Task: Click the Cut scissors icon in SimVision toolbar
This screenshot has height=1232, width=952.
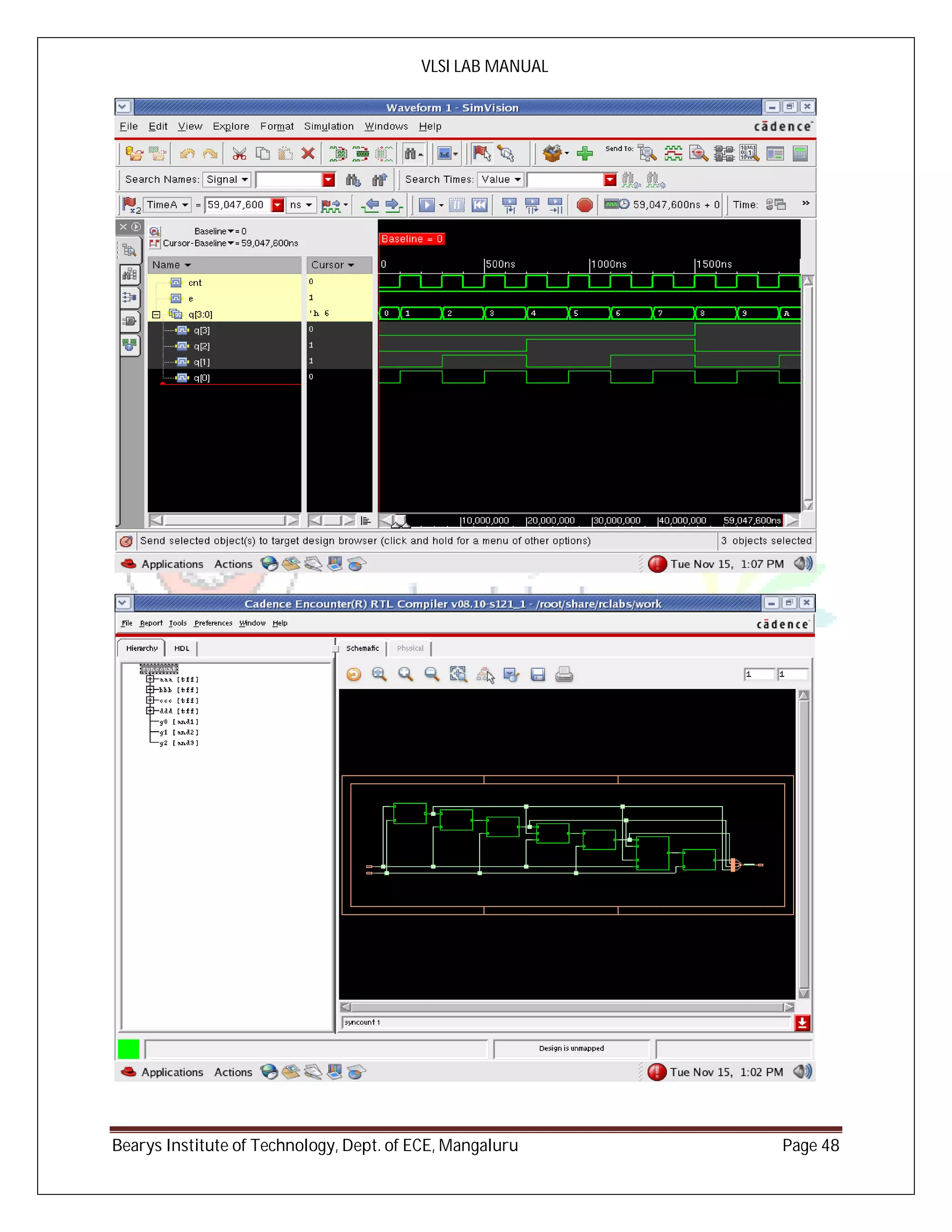Action: point(239,153)
